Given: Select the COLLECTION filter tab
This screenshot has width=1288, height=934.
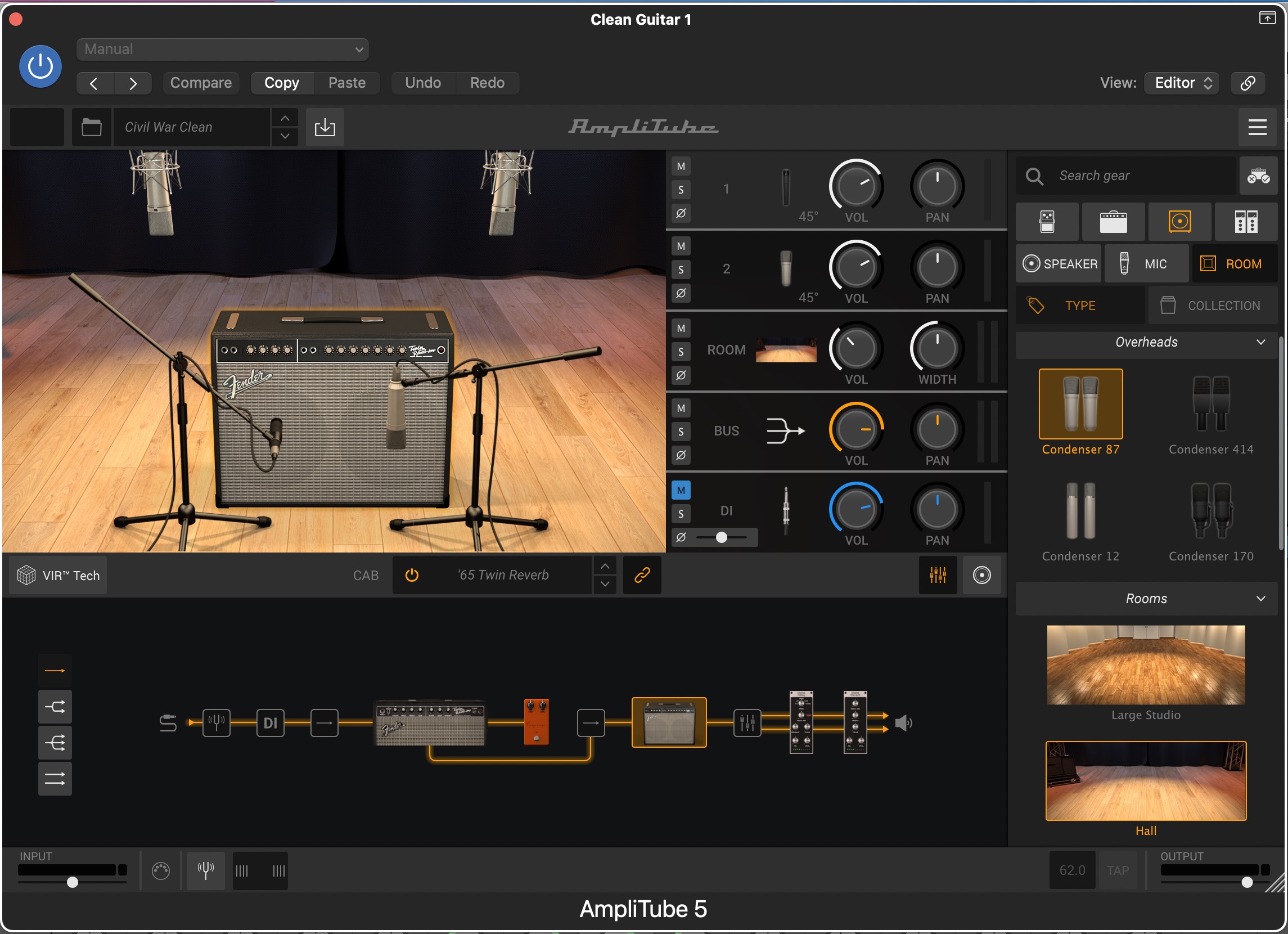Looking at the screenshot, I should 1213,306.
